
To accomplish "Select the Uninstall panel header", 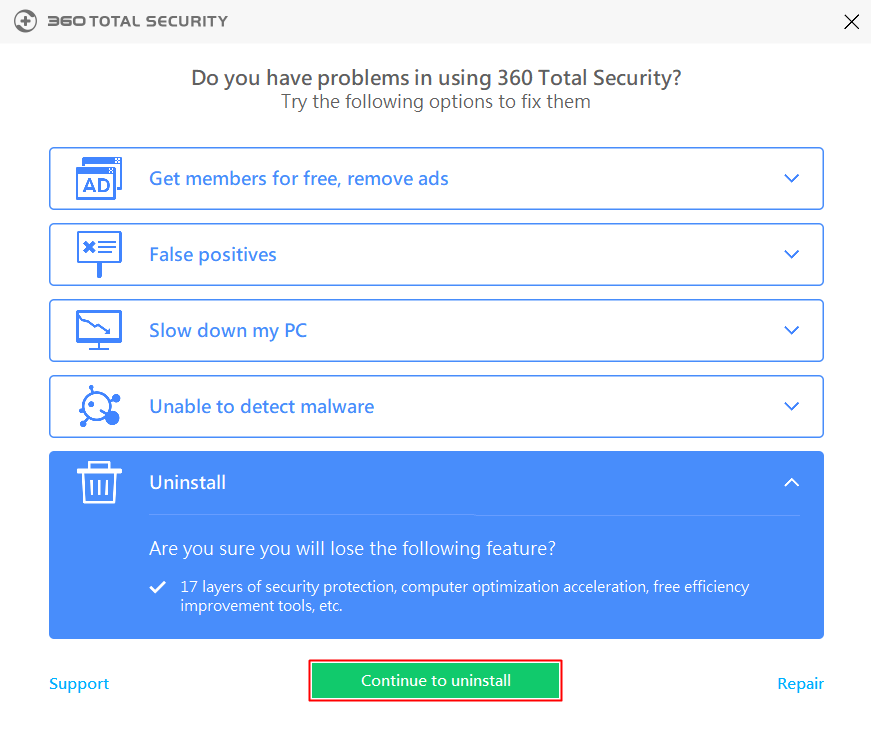I will tap(188, 482).
